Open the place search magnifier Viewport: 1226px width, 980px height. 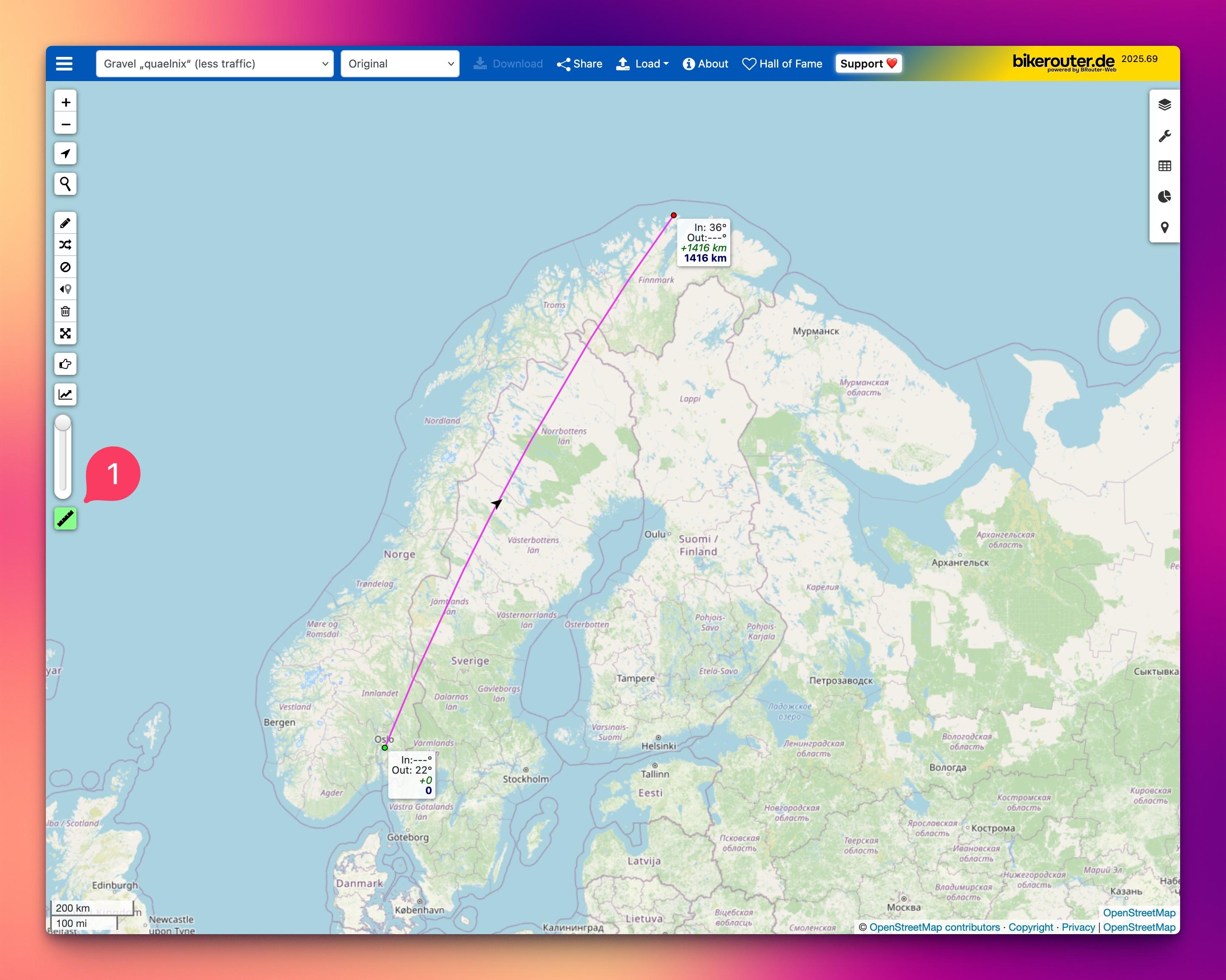[65, 184]
